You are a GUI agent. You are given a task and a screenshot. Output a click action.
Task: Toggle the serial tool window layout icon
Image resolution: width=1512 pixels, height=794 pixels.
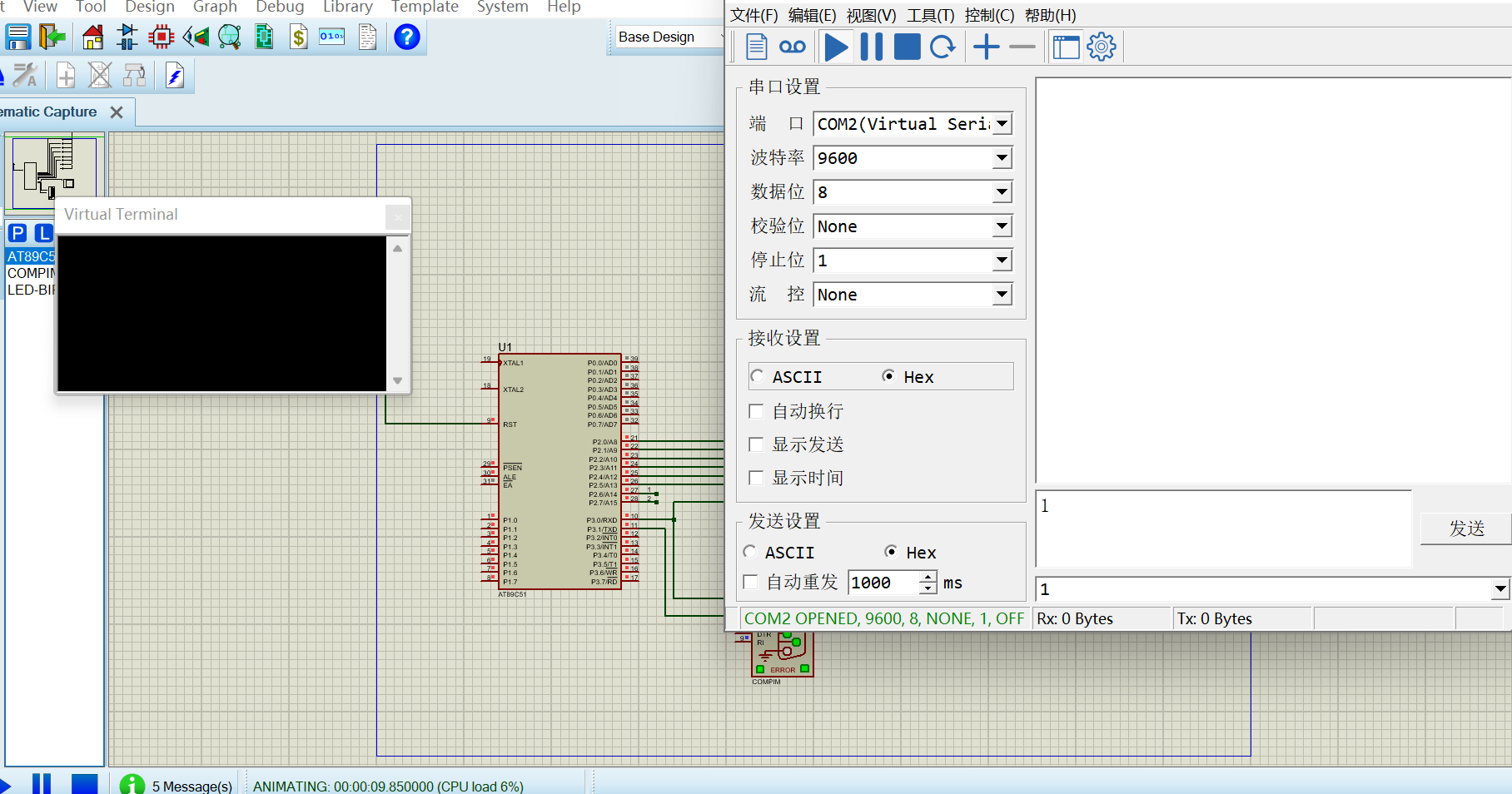[x=1066, y=47]
